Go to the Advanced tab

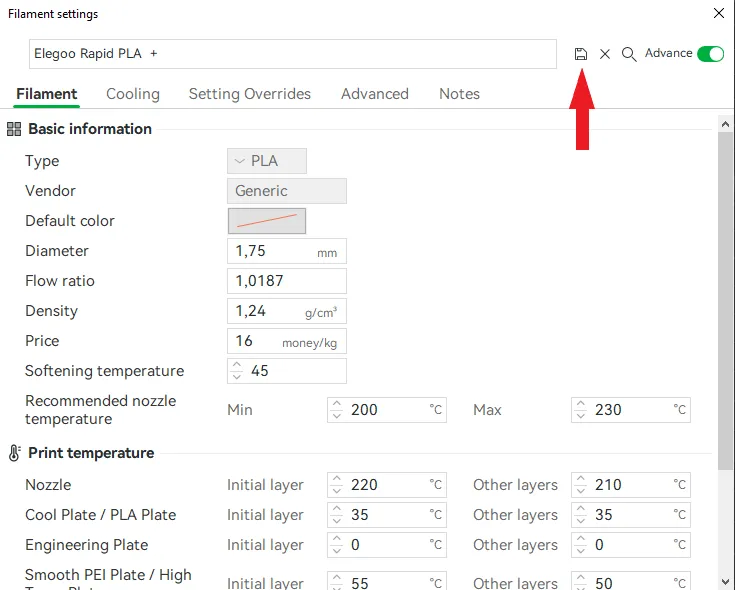click(374, 94)
